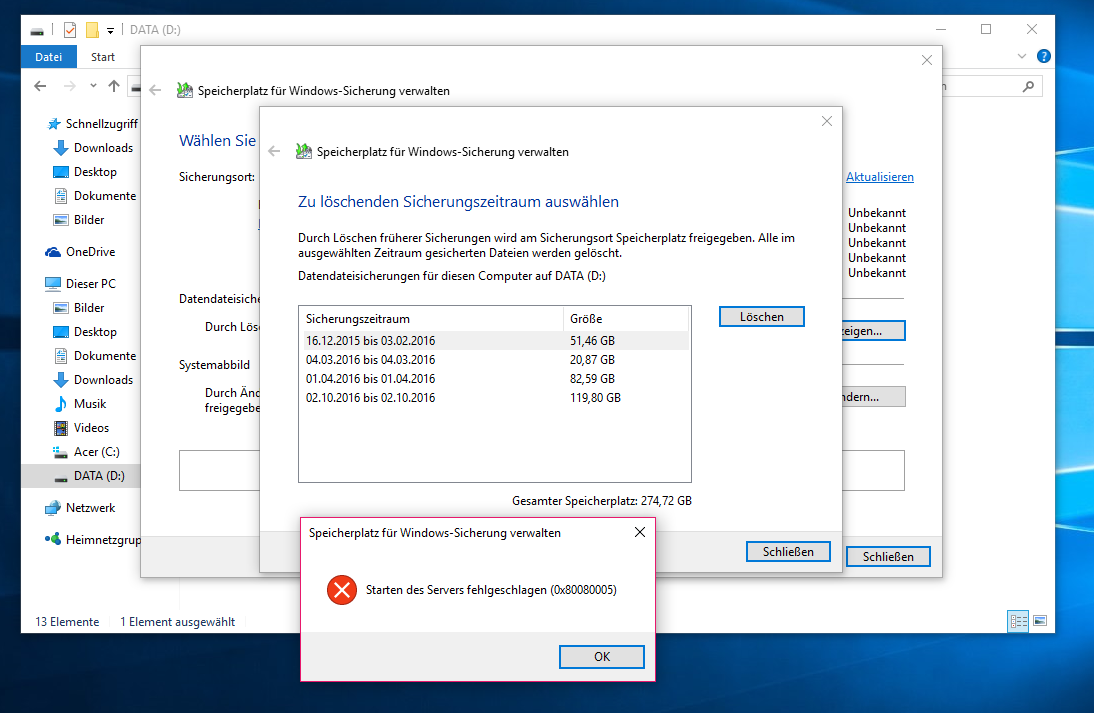Select backup row '02.10.2016 bis 02.10.2016'

(x=494, y=398)
